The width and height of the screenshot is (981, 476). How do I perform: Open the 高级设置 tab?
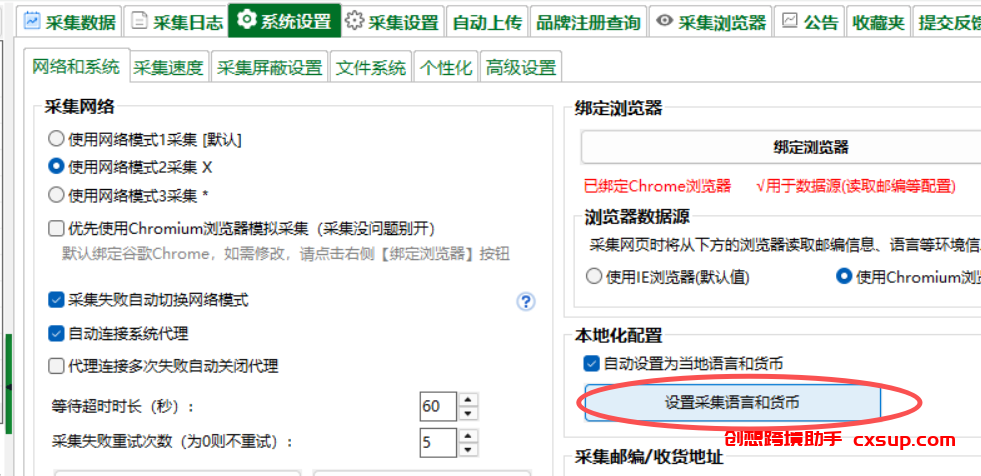pos(520,68)
